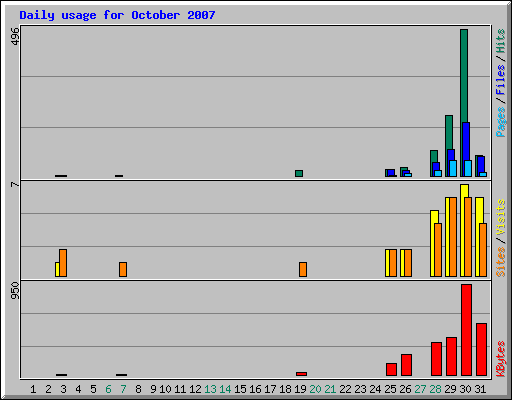Select the cyan Pages bar for day 30
Screen dimensions: 512x400
468,168
